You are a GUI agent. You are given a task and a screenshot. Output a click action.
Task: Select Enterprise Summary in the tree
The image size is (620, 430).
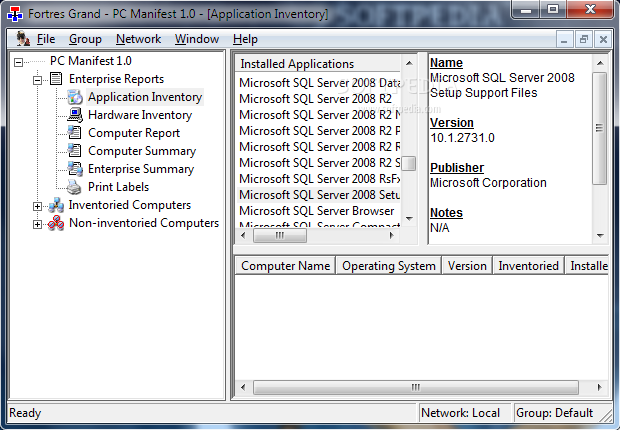141,169
